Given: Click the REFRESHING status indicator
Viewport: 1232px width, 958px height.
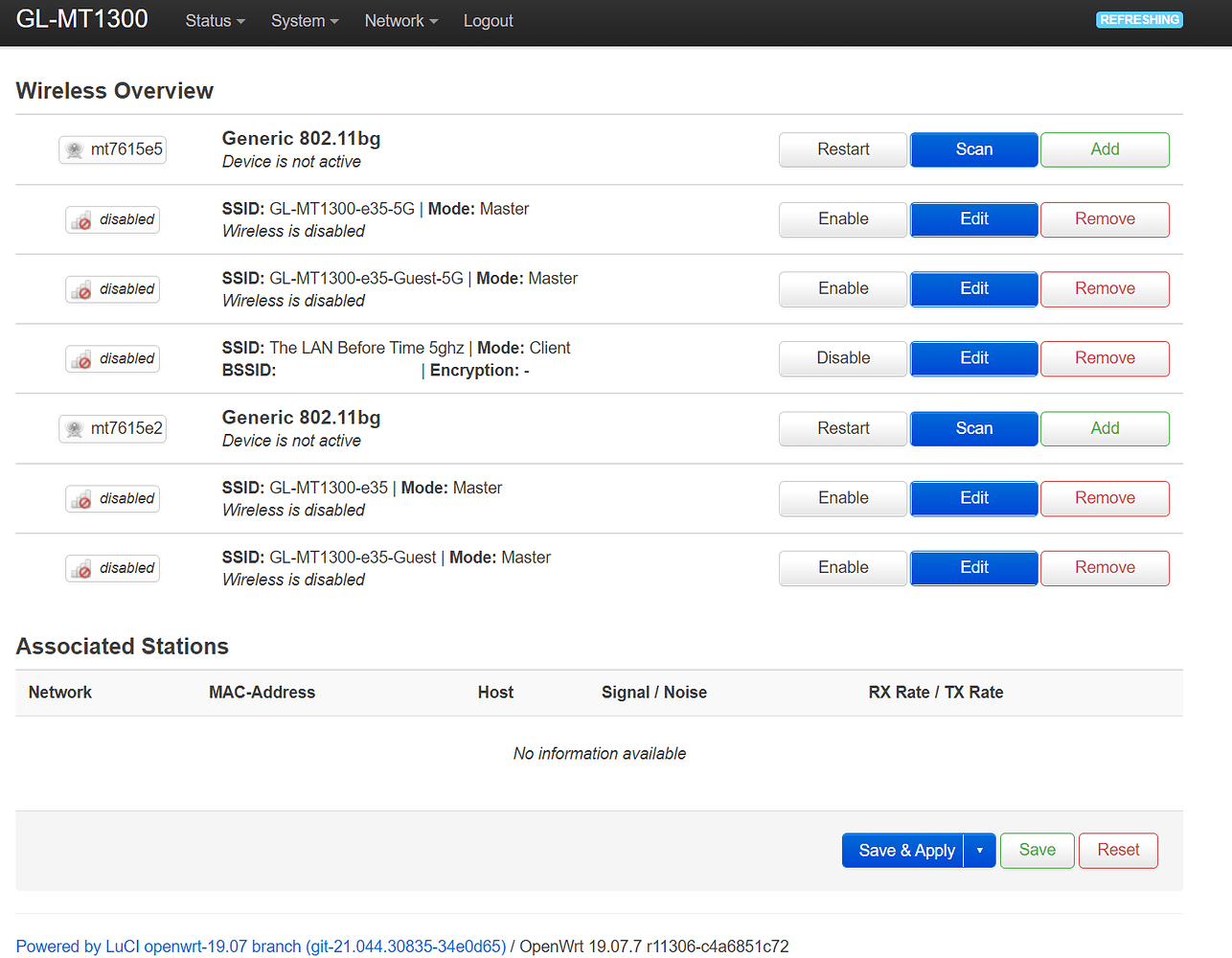Looking at the screenshot, I should [1139, 19].
